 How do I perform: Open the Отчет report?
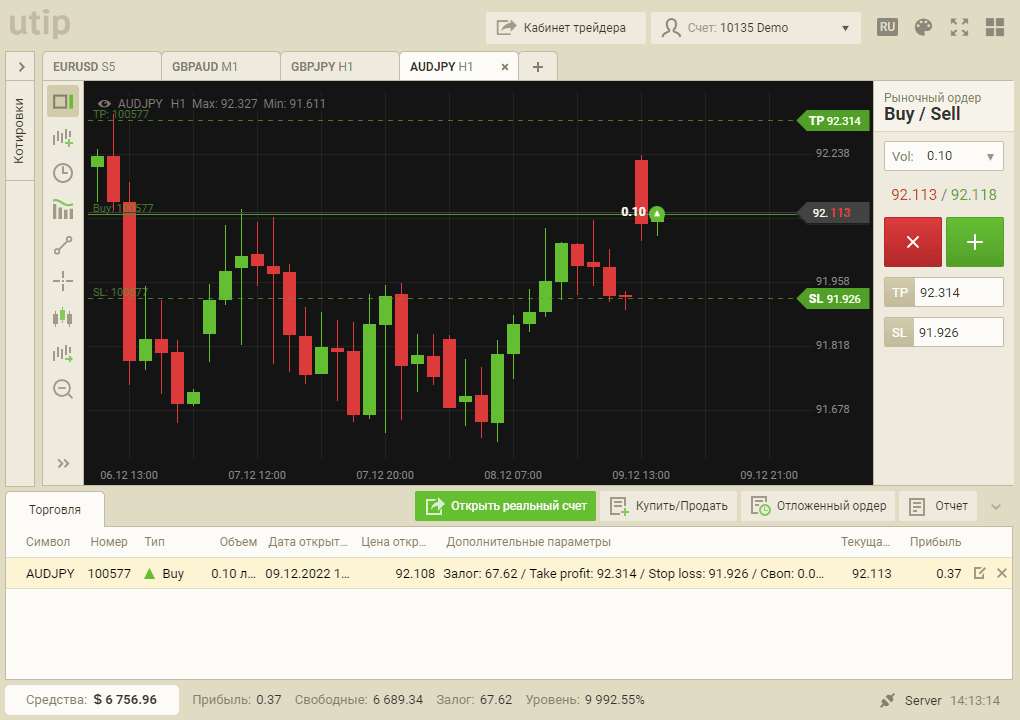click(938, 506)
